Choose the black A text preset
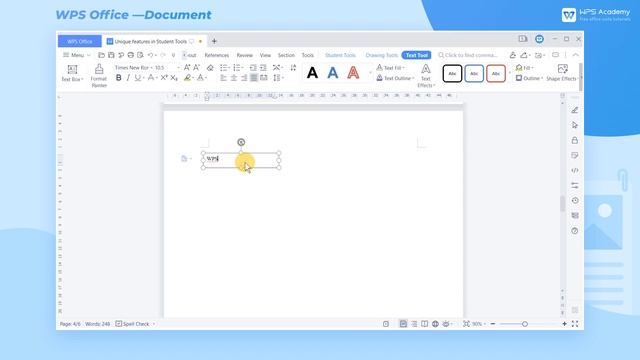This screenshot has height=360, width=640. [312, 73]
